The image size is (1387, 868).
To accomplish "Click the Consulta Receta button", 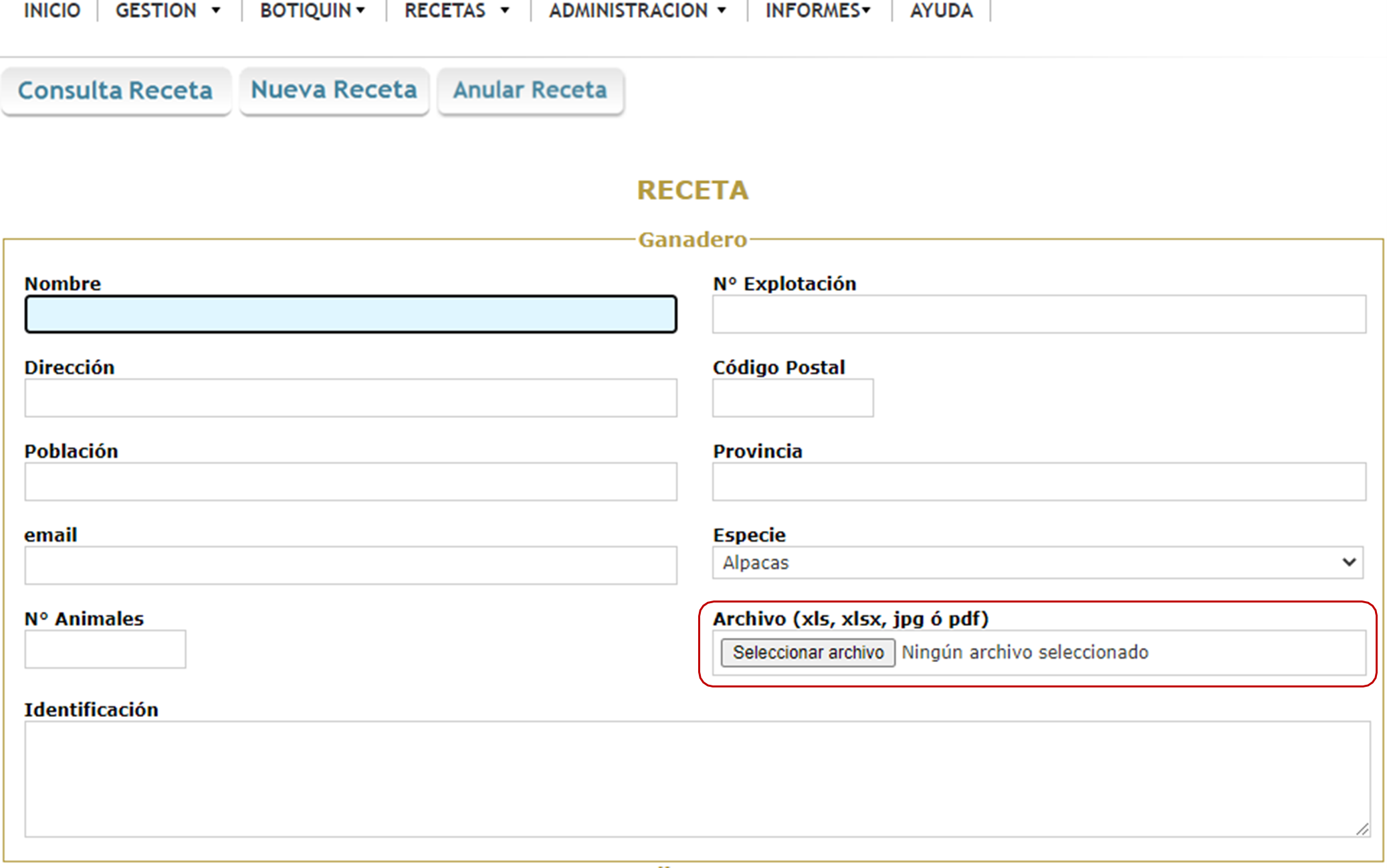I will click(115, 90).
